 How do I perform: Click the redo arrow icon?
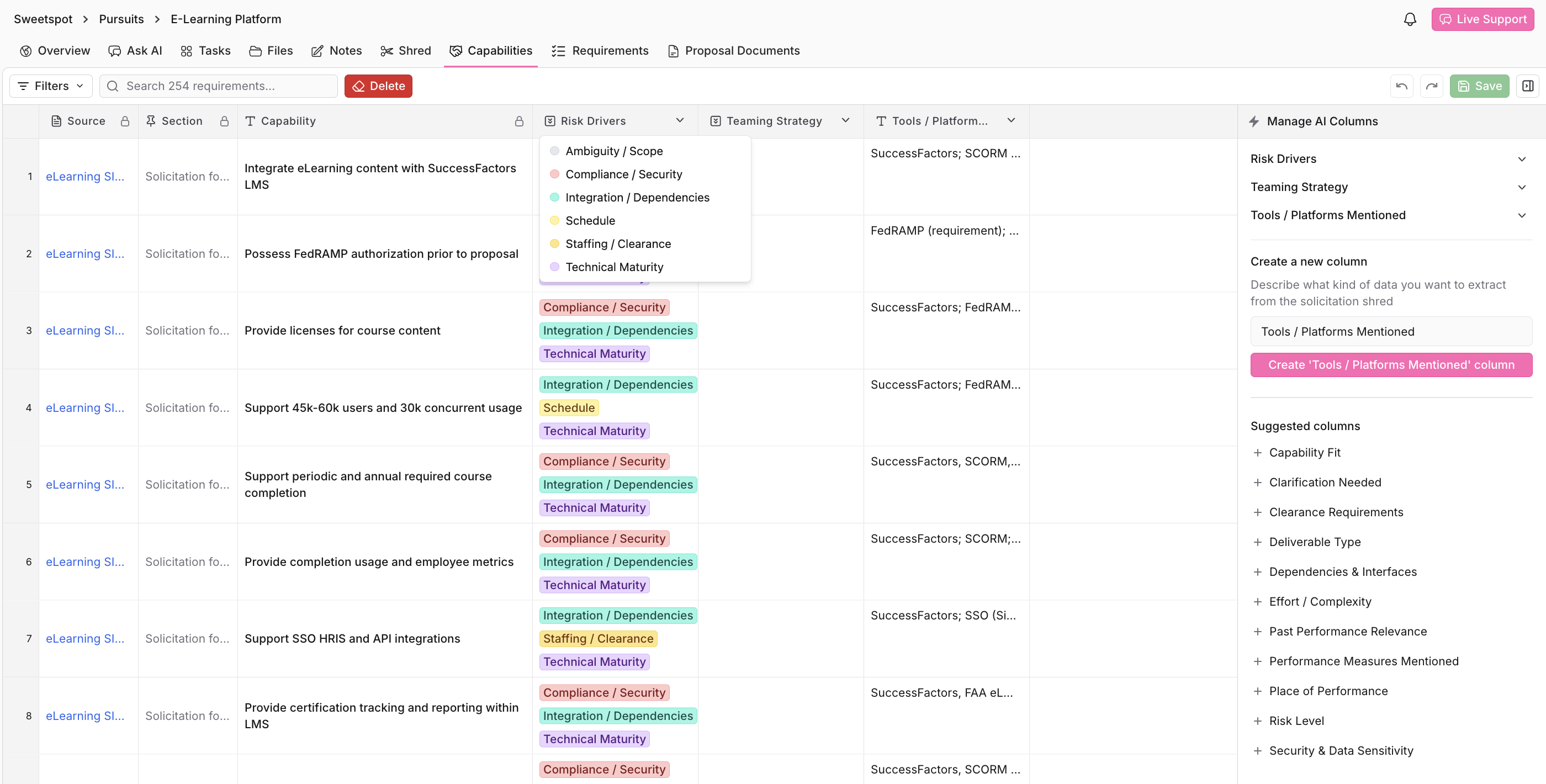point(1431,86)
